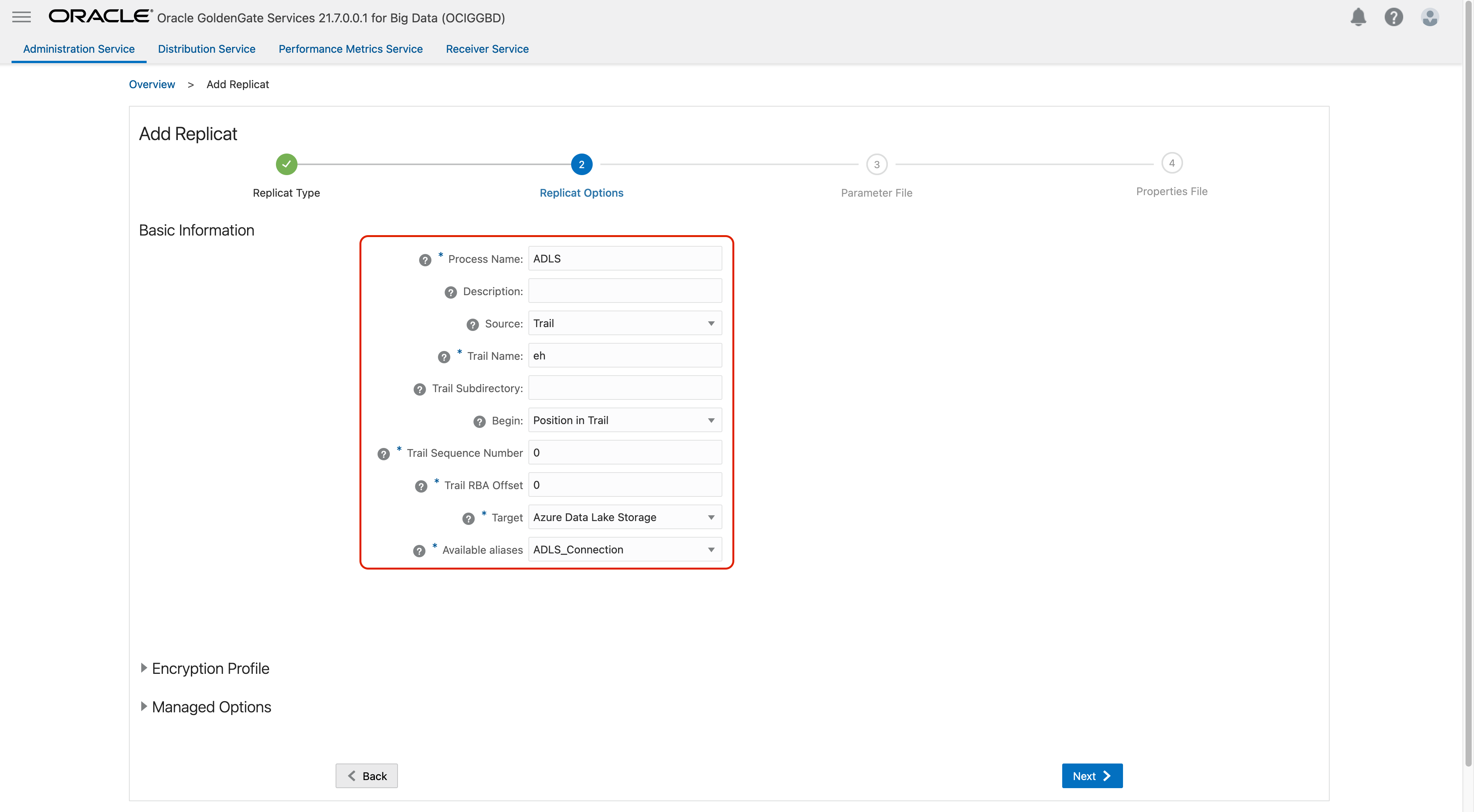The height and width of the screenshot is (812, 1474).
Task: Click help icon next to Trail RBA Offset
Action: tap(421, 486)
